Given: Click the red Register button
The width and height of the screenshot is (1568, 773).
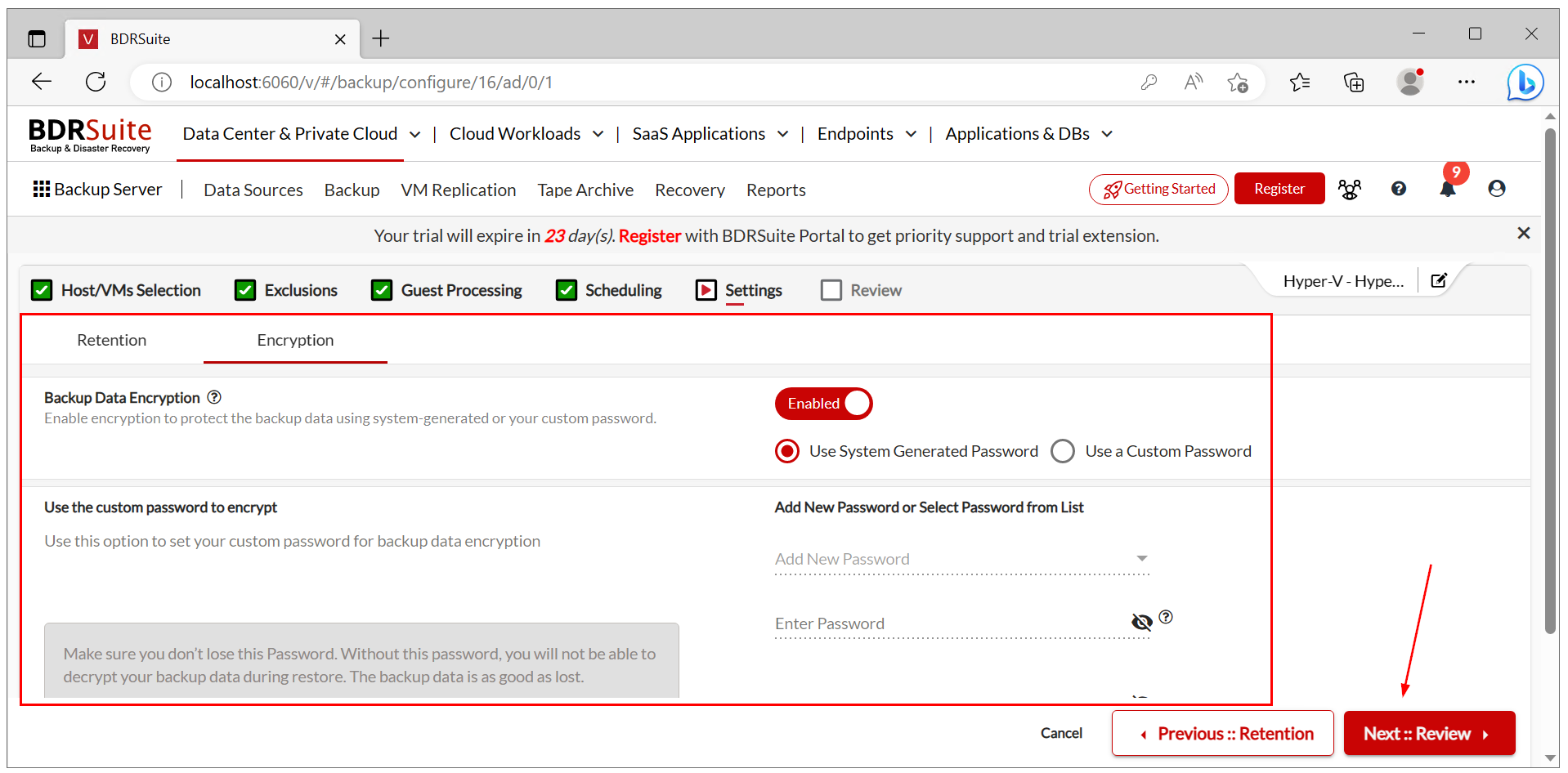Looking at the screenshot, I should tap(1279, 189).
